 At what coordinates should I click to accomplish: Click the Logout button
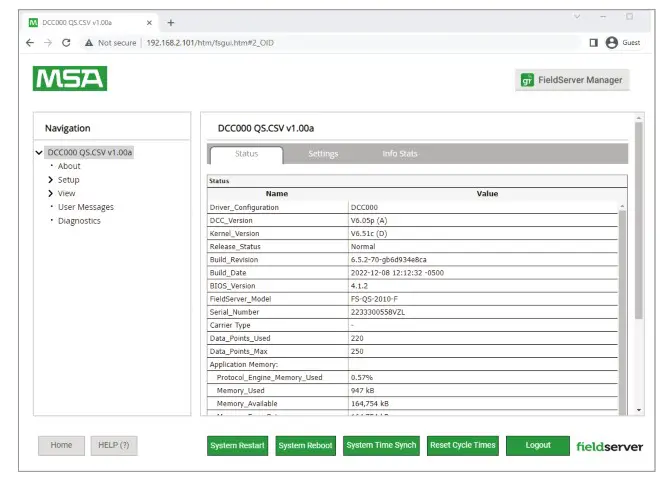(538, 445)
